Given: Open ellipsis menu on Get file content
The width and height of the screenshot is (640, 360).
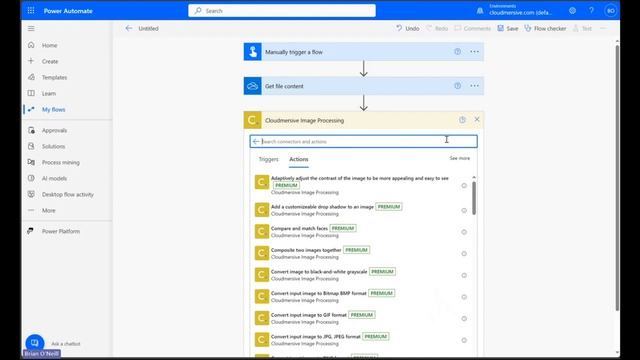Looking at the screenshot, I should [x=474, y=86].
